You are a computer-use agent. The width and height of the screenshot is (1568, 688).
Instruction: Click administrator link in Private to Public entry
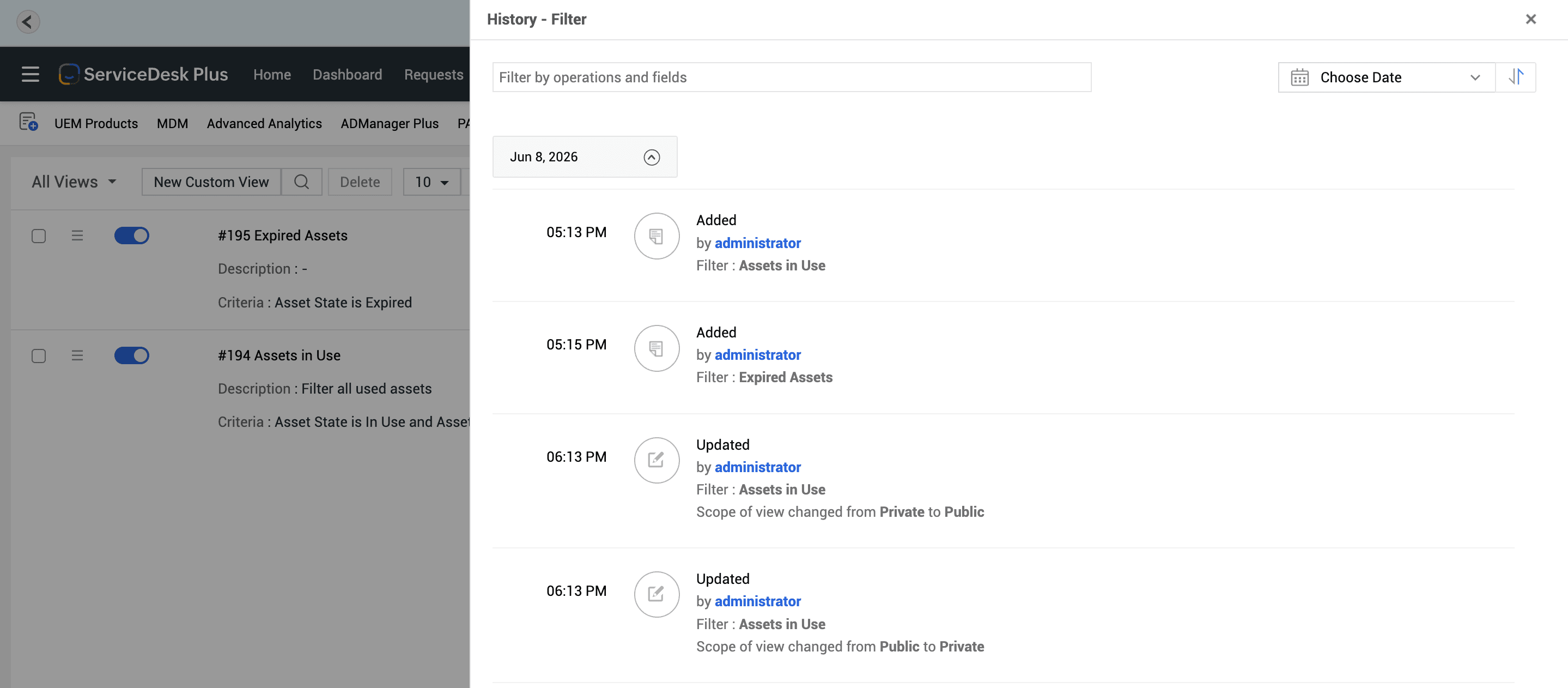tap(757, 467)
